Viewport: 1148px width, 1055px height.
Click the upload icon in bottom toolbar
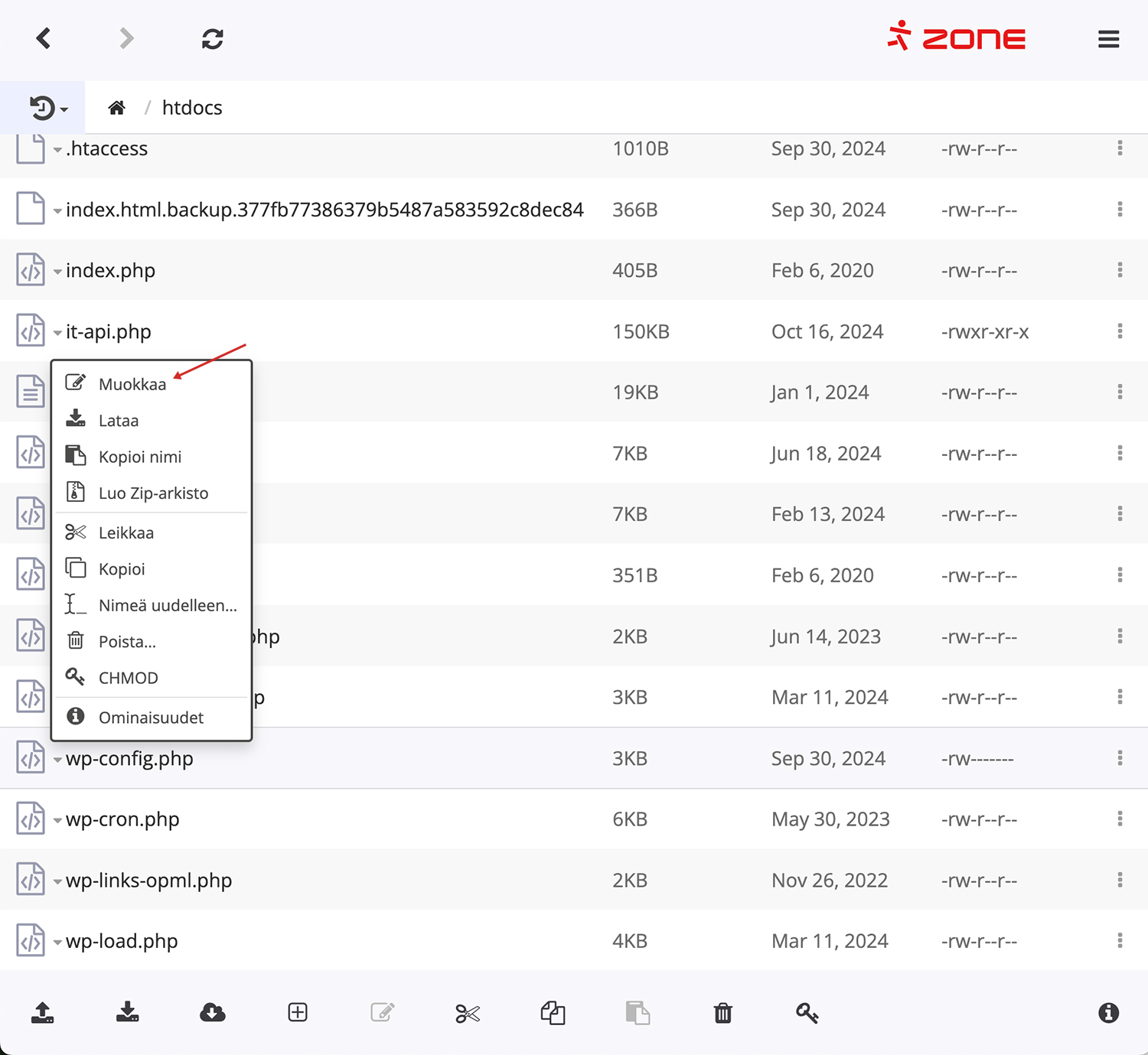point(43,1013)
